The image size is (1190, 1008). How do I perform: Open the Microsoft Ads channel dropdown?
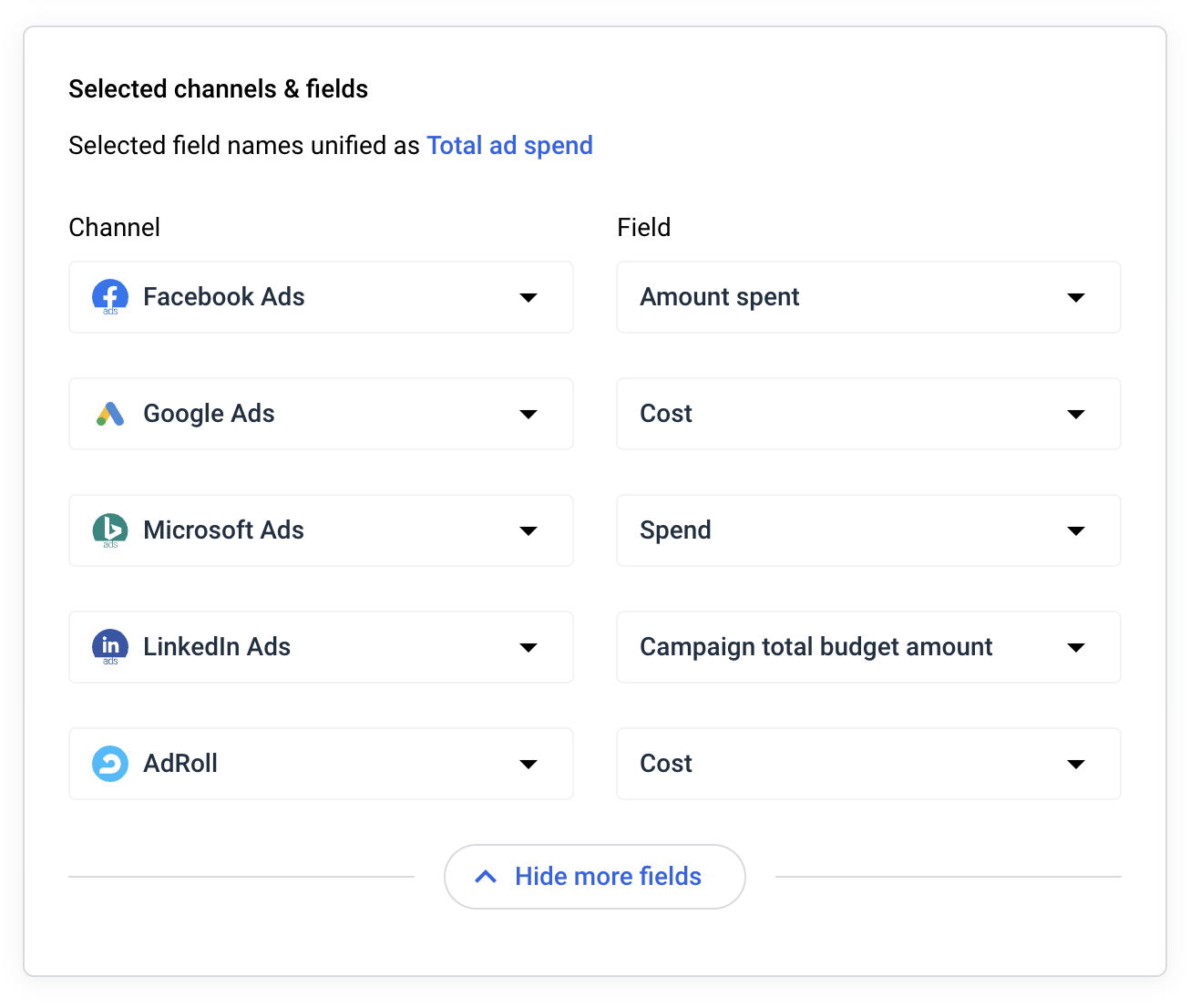[528, 530]
